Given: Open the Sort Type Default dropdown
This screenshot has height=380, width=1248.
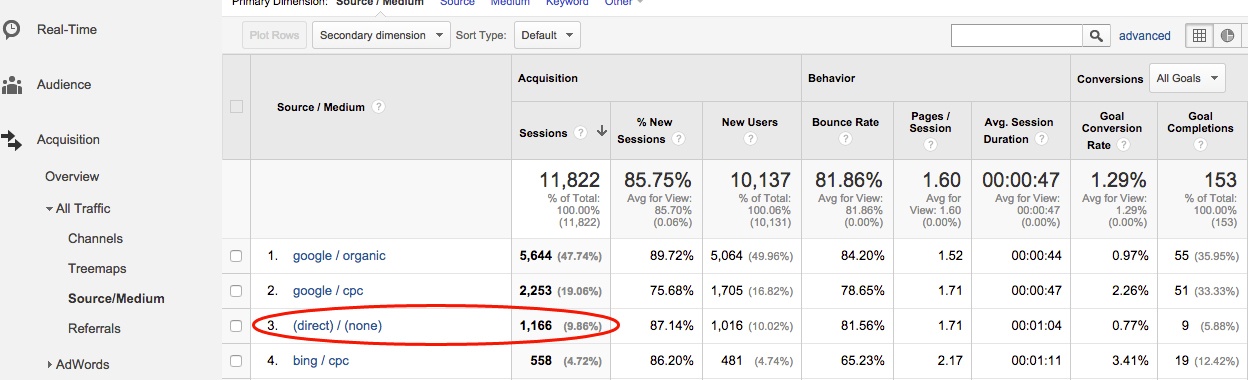Looking at the screenshot, I should [x=546, y=35].
